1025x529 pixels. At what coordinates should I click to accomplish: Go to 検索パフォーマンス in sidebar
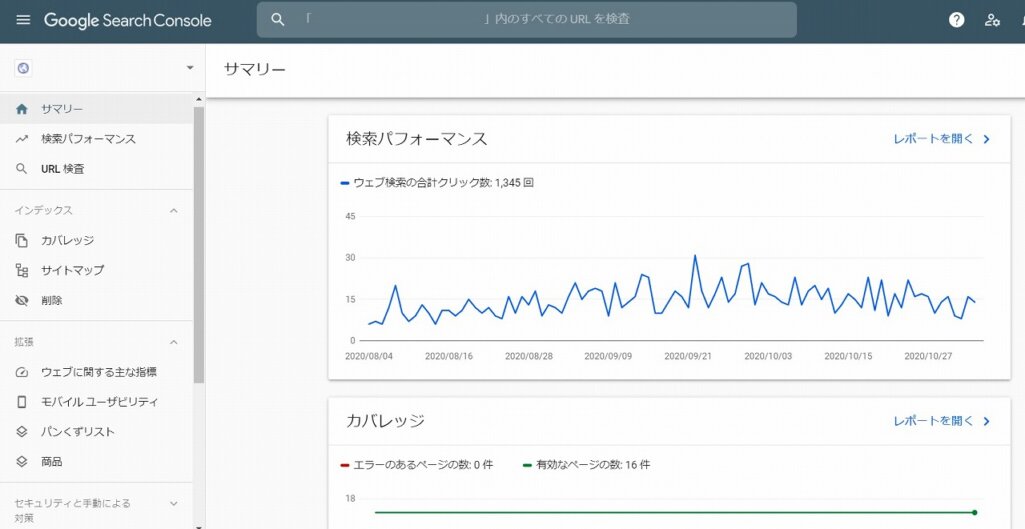(x=88, y=139)
